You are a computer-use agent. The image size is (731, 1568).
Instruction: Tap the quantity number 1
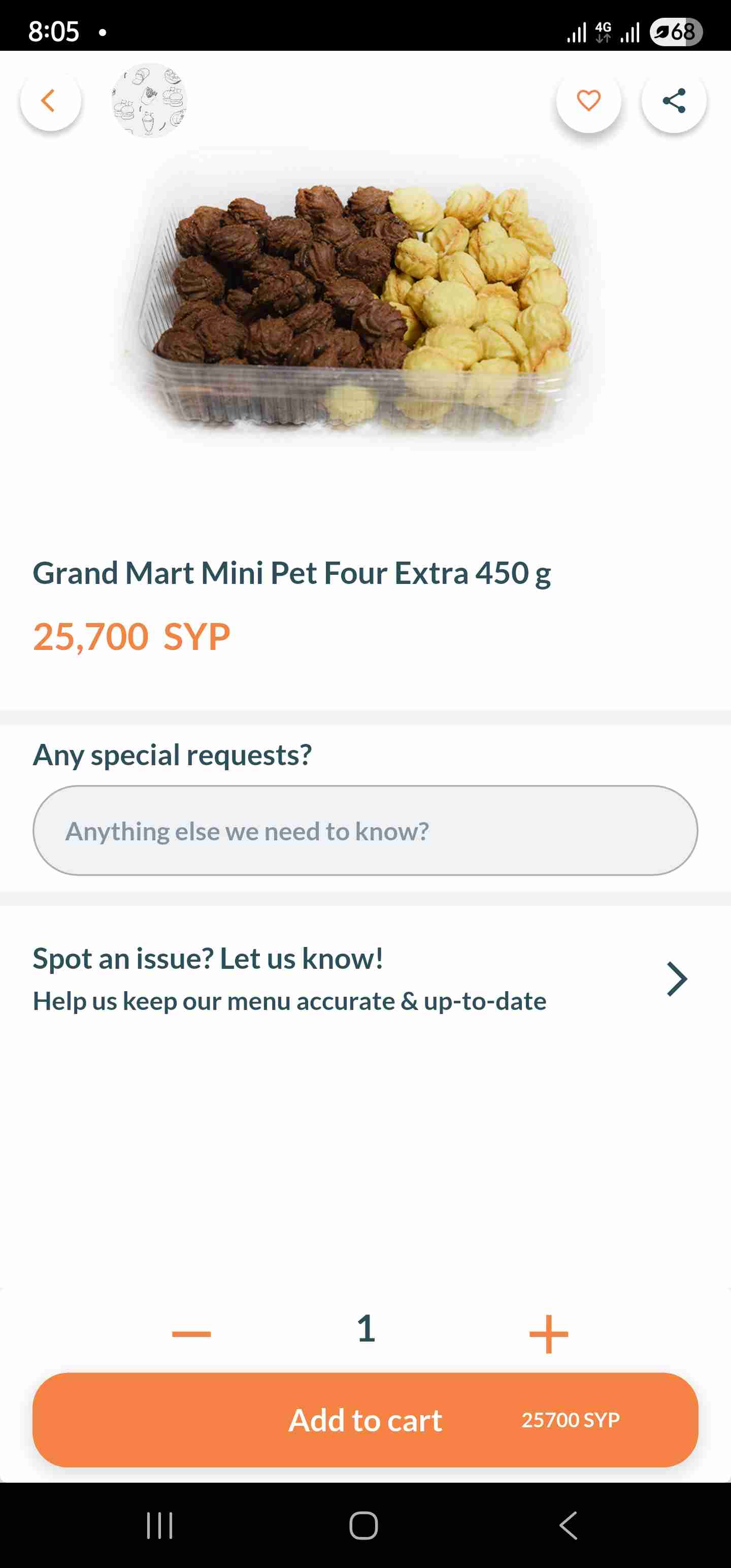coord(366,1328)
